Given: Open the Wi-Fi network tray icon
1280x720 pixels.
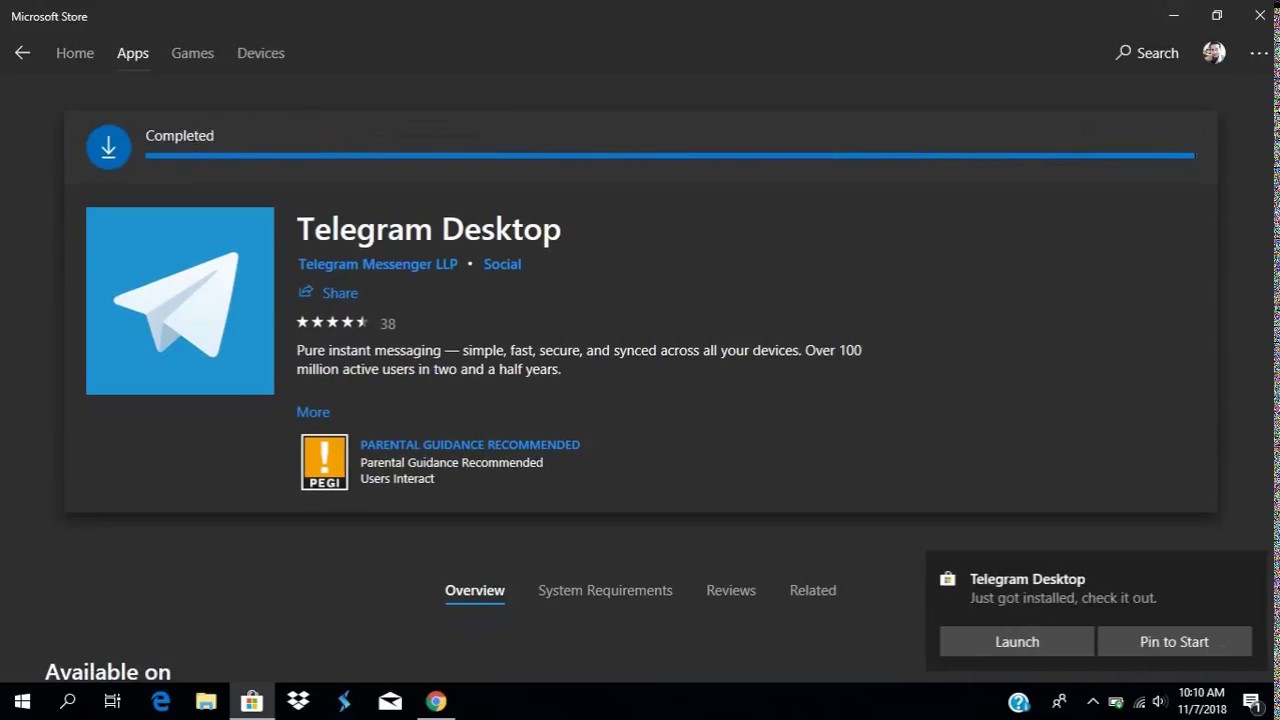Looking at the screenshot, I should click(1139, 702).
